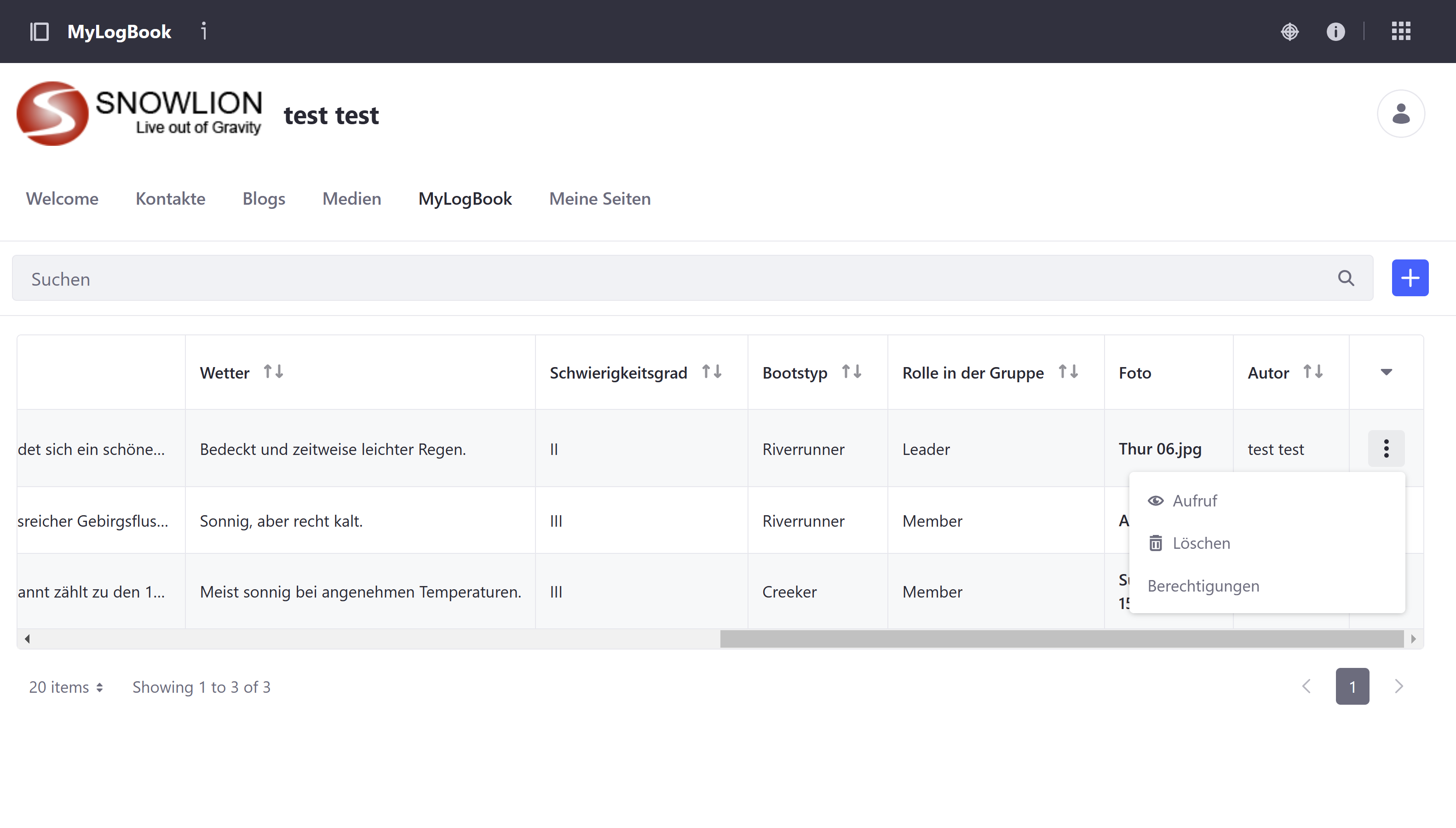Open the Welcome navigation tab
The image size is (1456, 828).
[62, 198]
